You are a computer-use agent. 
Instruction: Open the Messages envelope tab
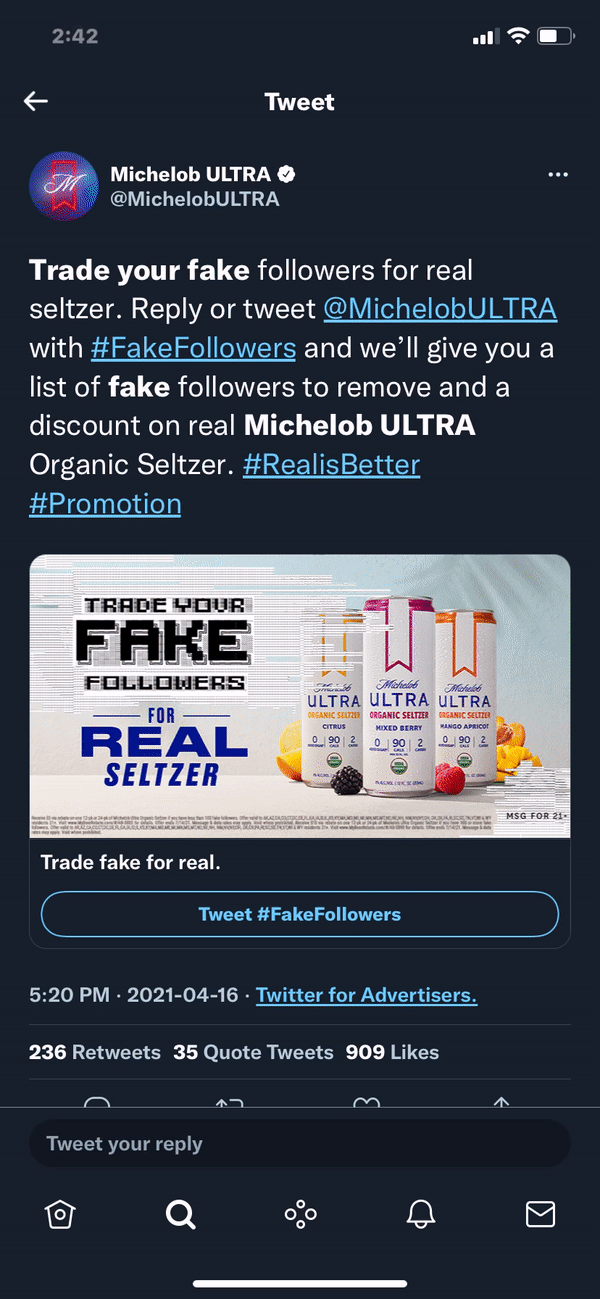[540, 1214]
